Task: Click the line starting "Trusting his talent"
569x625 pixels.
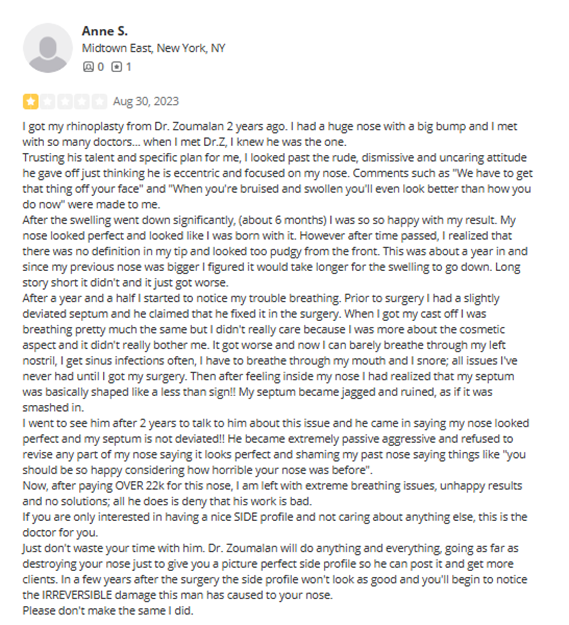Action: 275,157
